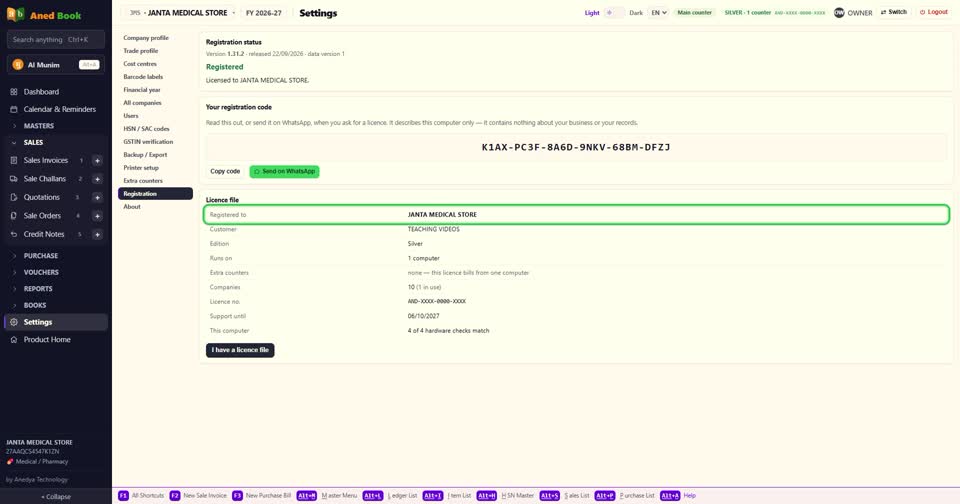Click the I have a licence file button
The height and width of the screenshot is (504, 960).
[x=240, y=350]
